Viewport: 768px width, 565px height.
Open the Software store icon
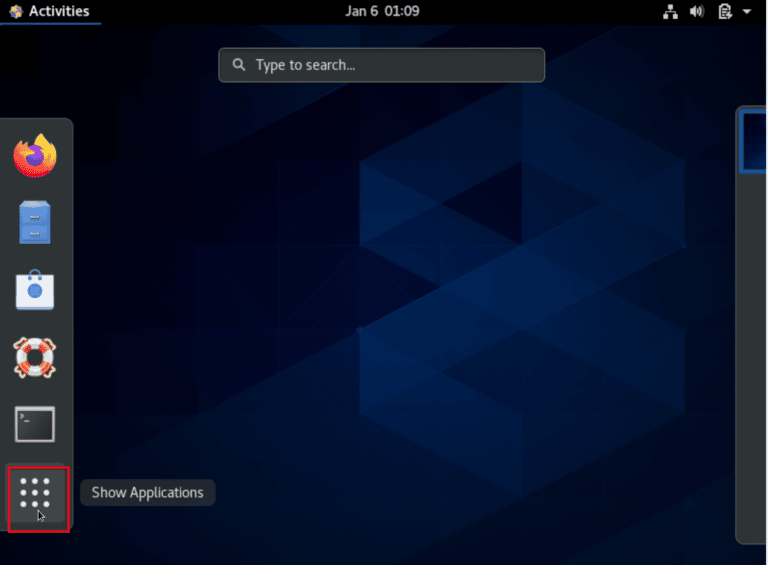point(35,289)
